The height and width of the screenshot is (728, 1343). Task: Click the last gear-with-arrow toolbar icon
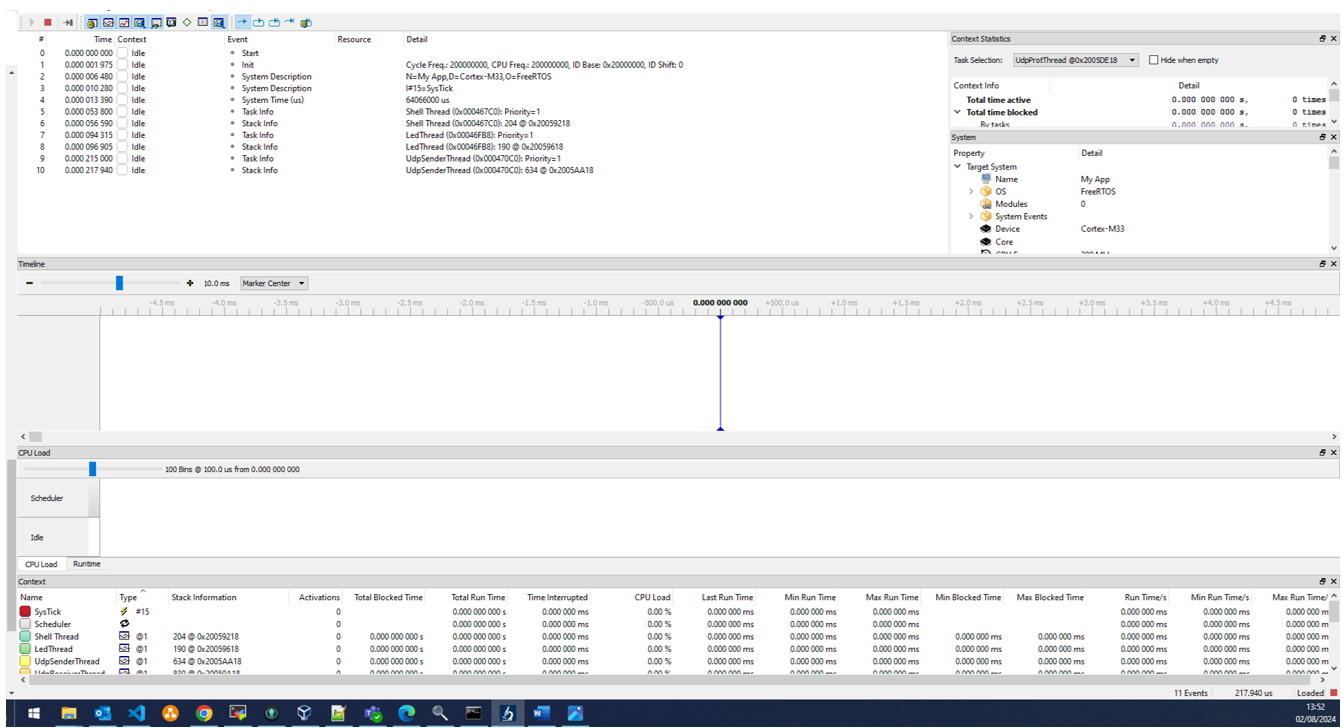306,22
